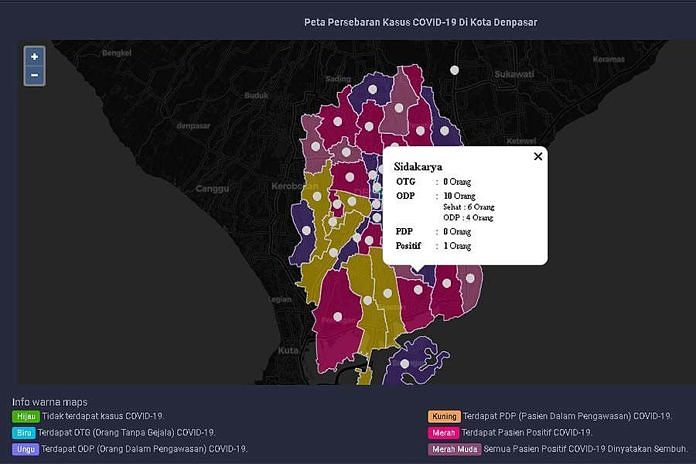Click the Ungu purple legend badge
696x464 pixels.
coord(26,449)
